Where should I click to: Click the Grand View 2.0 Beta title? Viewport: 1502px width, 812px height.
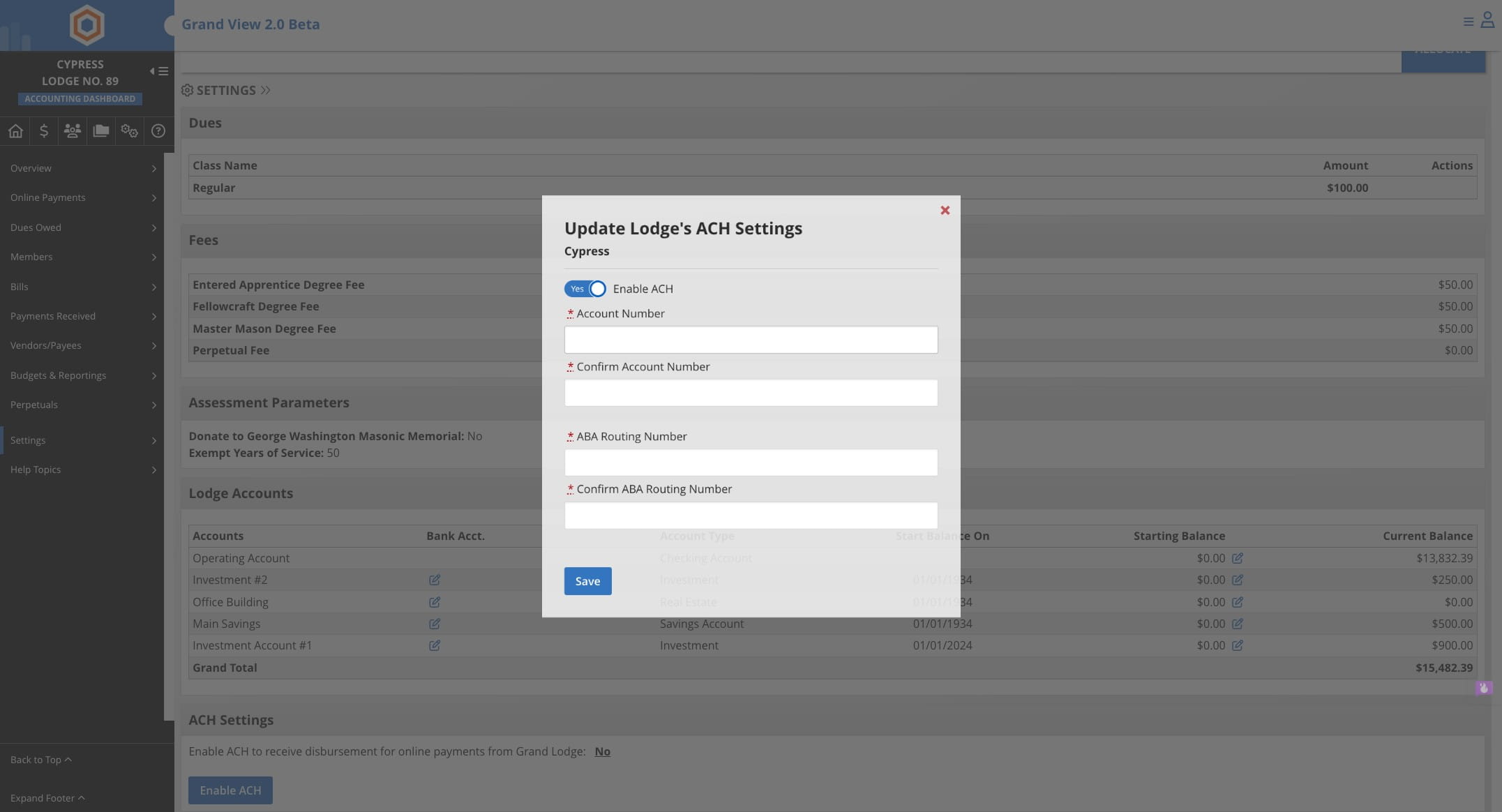pos(250,24)
